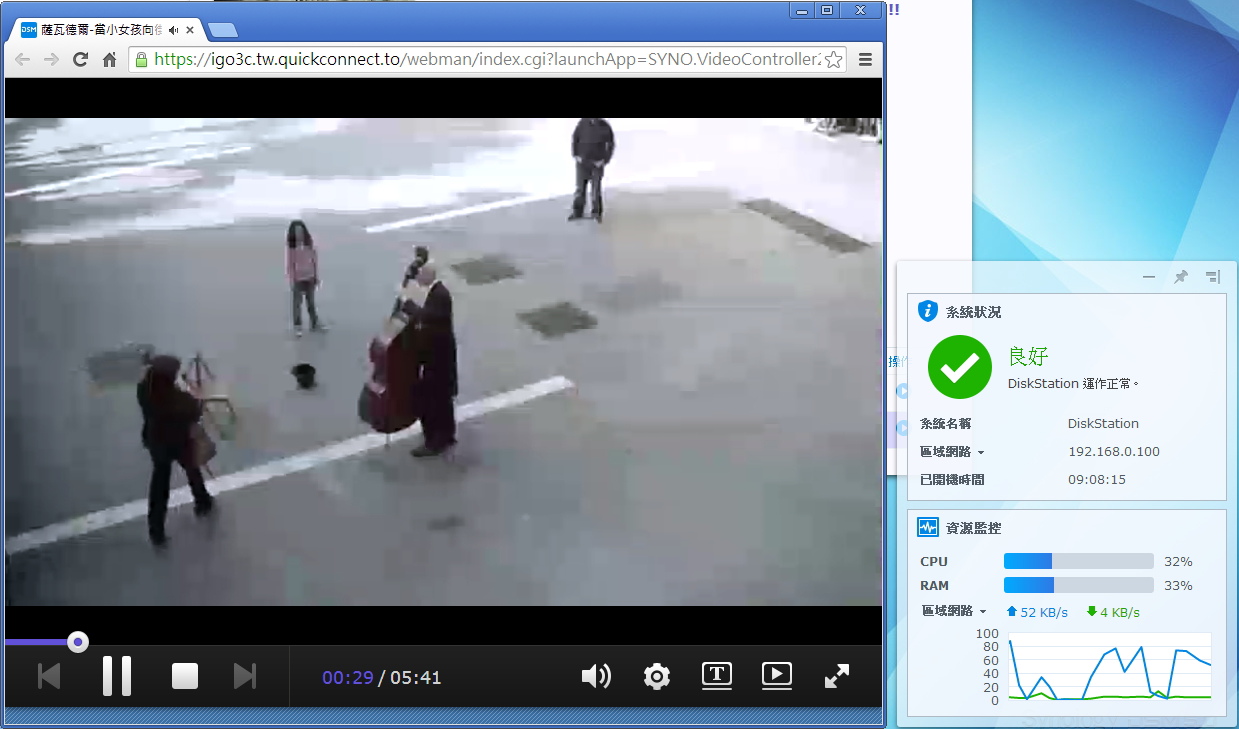Click the elapsed time 00:29

pyautogui.click(x=348, y=677)
